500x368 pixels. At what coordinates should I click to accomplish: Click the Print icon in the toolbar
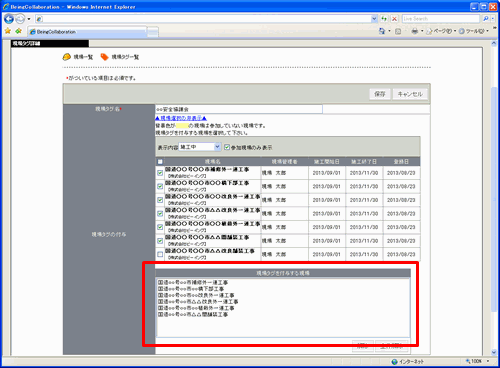click(x=415, y=31)
